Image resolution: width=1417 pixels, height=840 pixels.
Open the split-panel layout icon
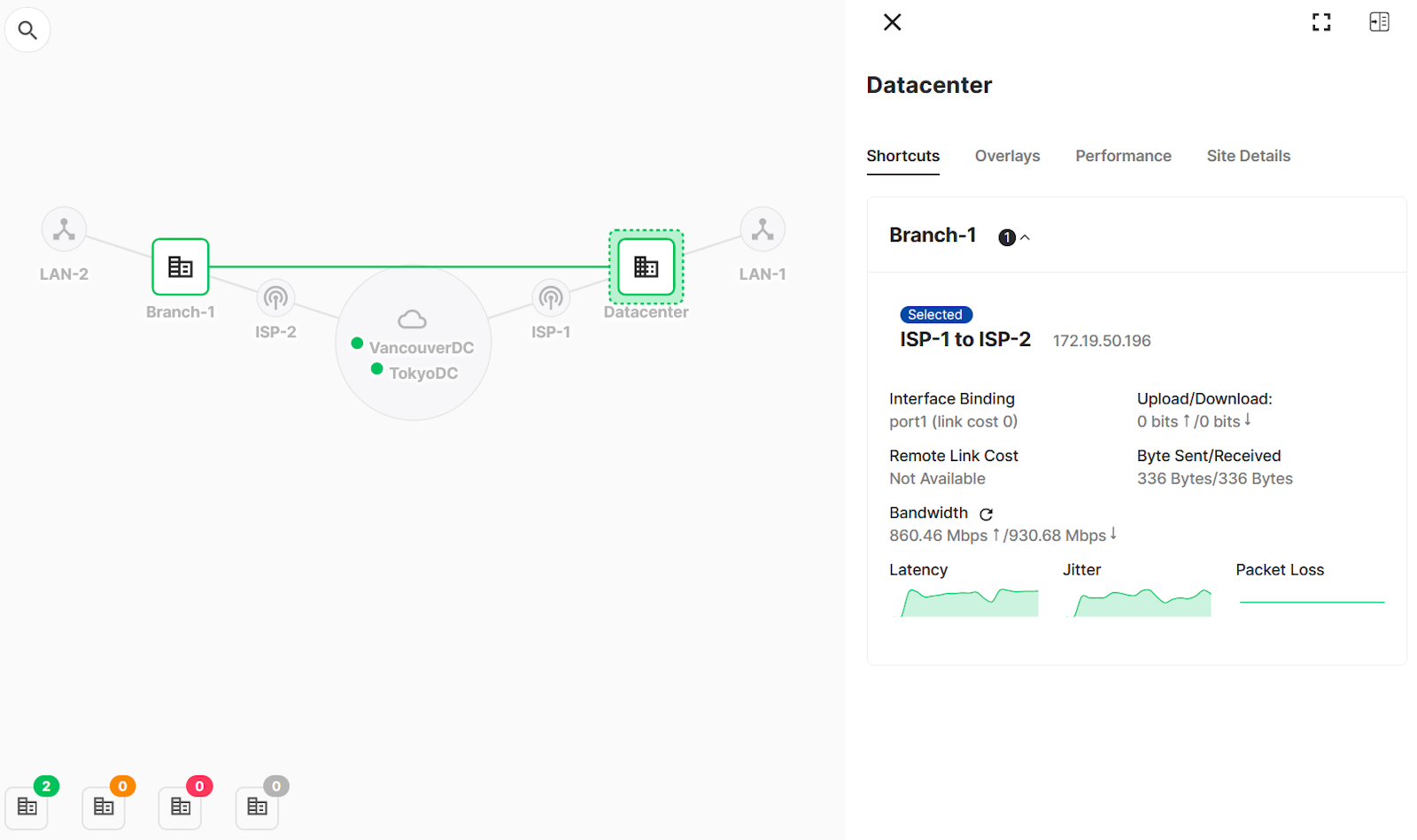(x=1378, y=21)
